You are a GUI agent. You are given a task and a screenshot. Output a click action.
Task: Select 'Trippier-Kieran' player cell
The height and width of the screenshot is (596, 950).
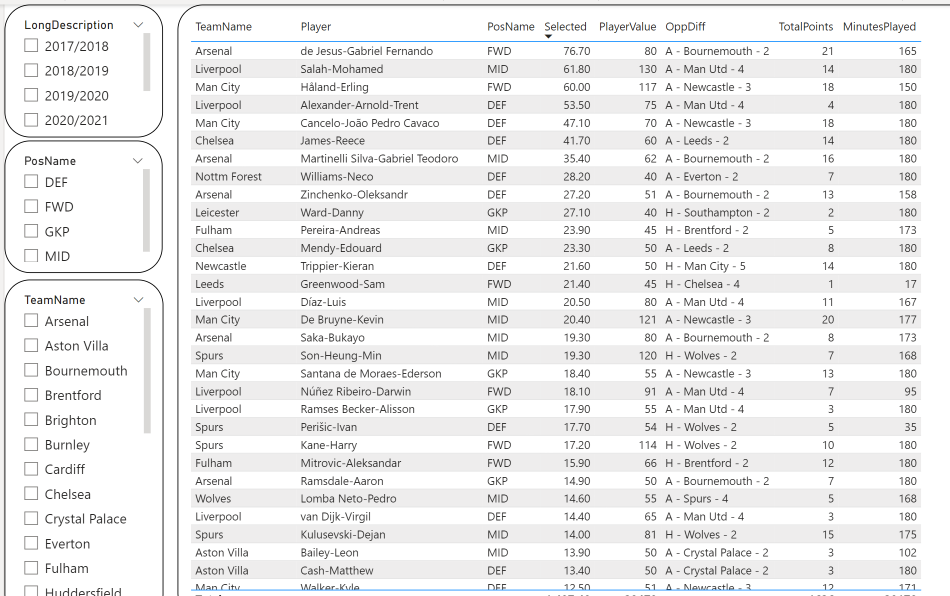337,266
